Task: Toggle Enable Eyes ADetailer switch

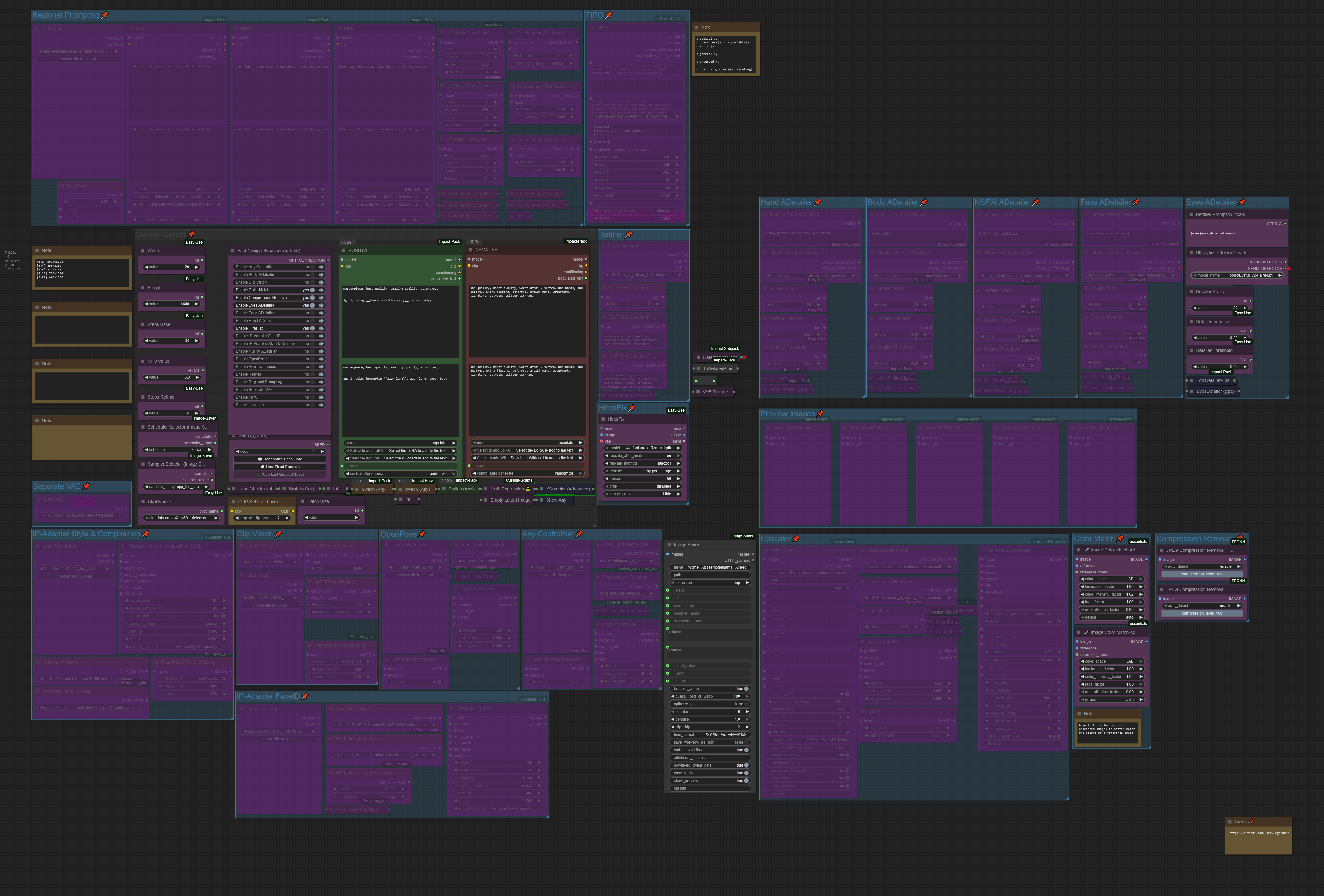Action: click(312, 305)
